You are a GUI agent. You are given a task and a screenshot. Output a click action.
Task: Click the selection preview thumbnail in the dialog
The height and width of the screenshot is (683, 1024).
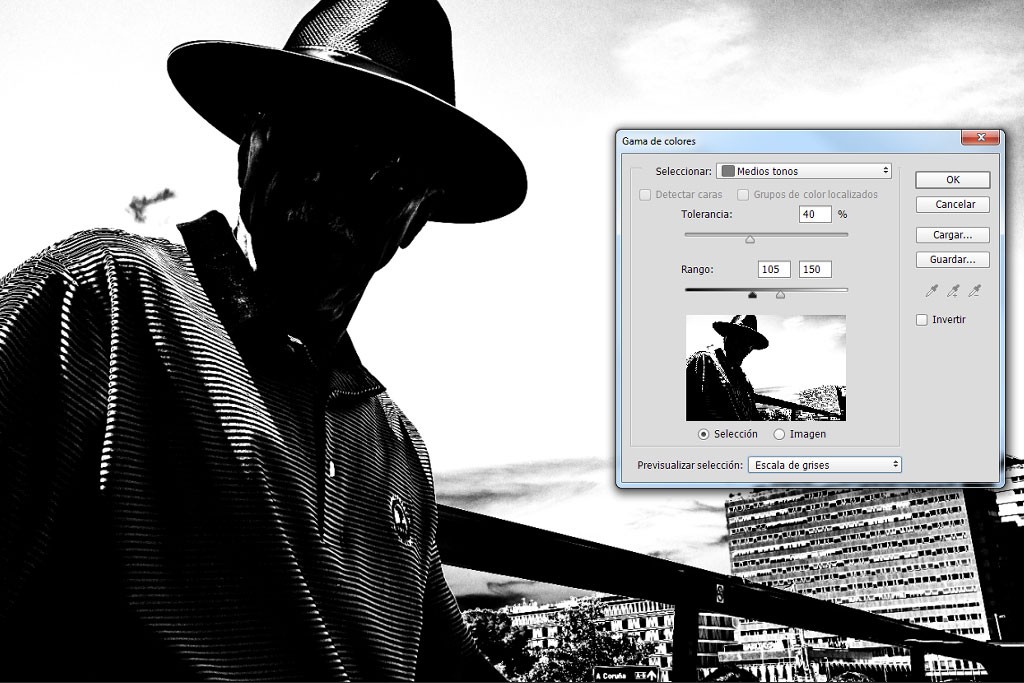(766, 368)
